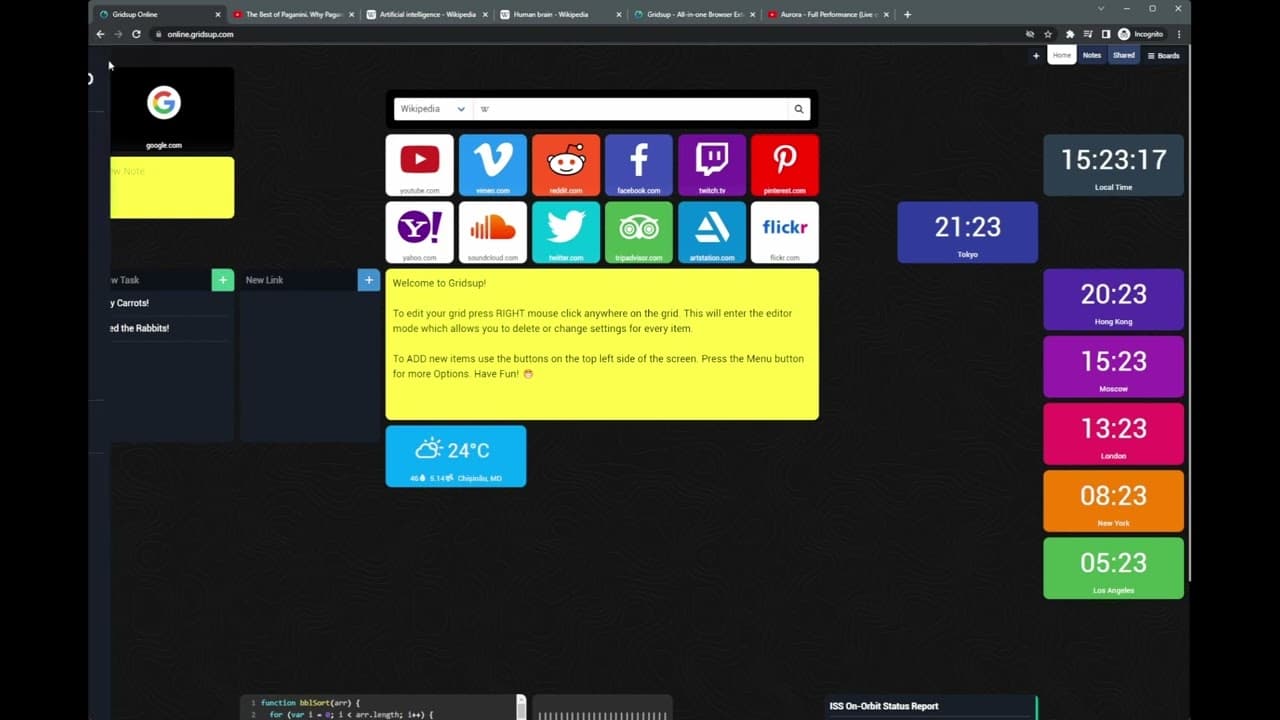Viewport: 1280px width, 720px height.
Task: Click the search magnifier button
Action: click(x=799, y=109)
